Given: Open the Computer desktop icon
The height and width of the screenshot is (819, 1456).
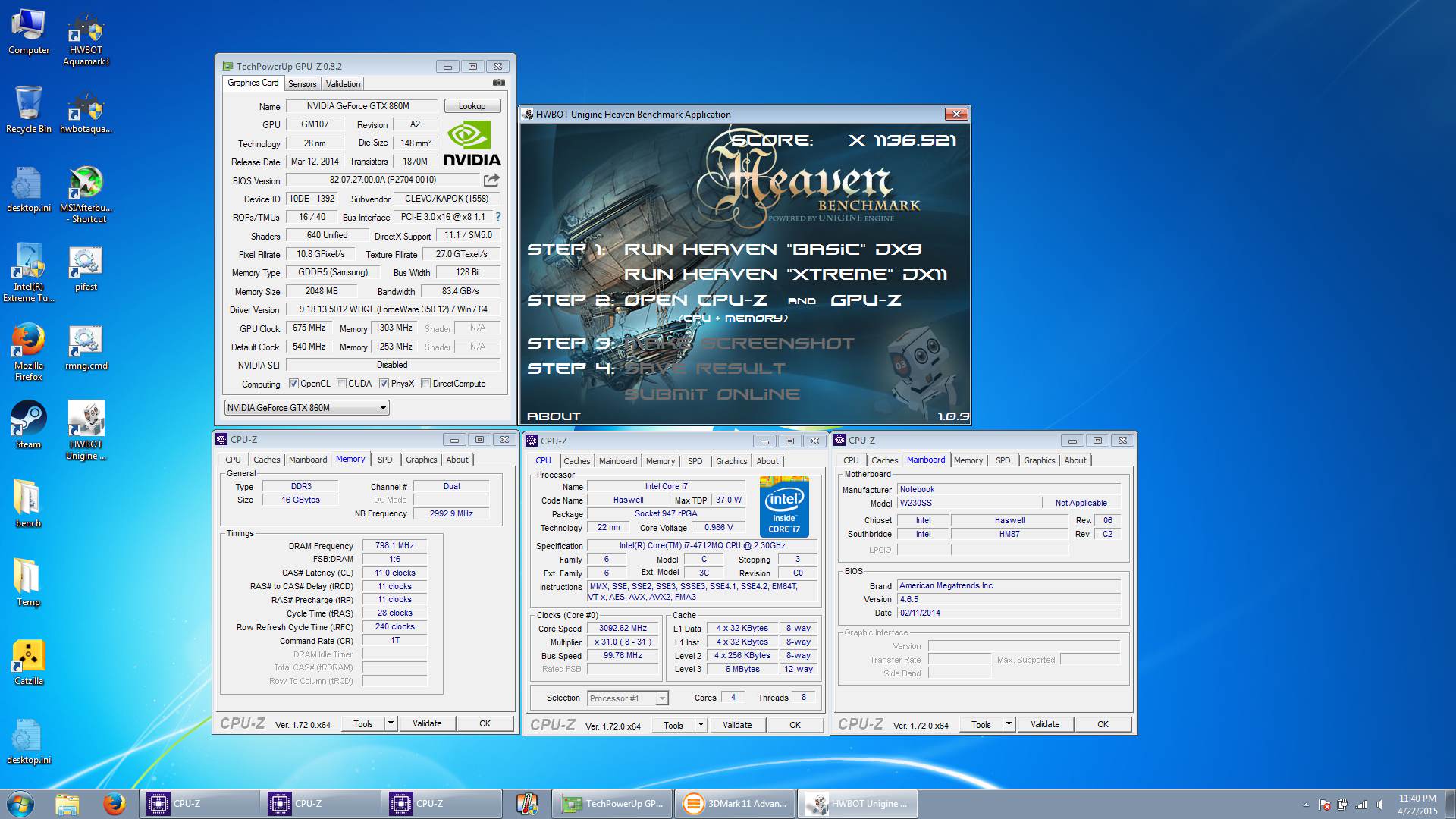Looking at the screenshot, I should coord(29,32).
